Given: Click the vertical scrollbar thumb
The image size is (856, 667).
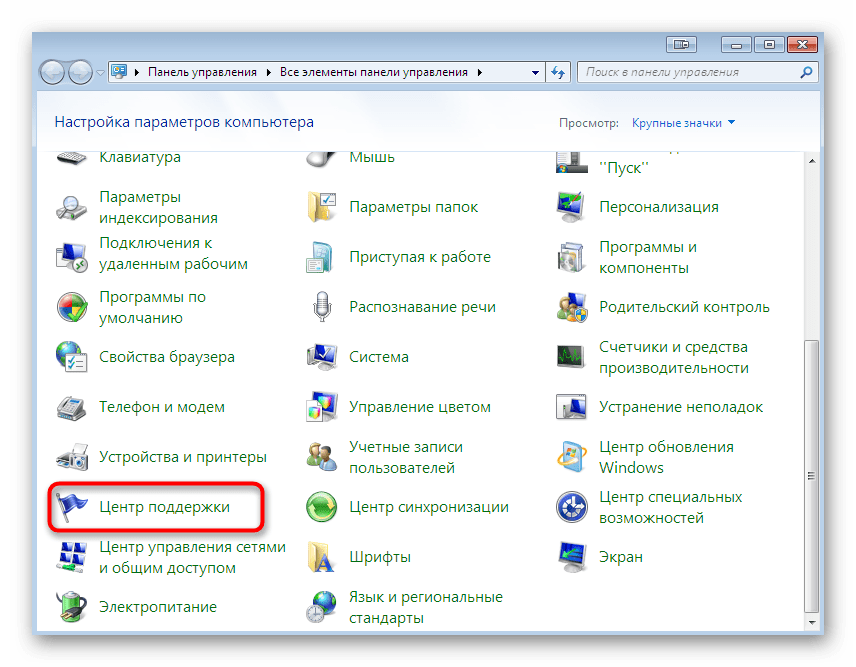Looking at the screenshot, I should pyautogui.click(x=811, y=476).
